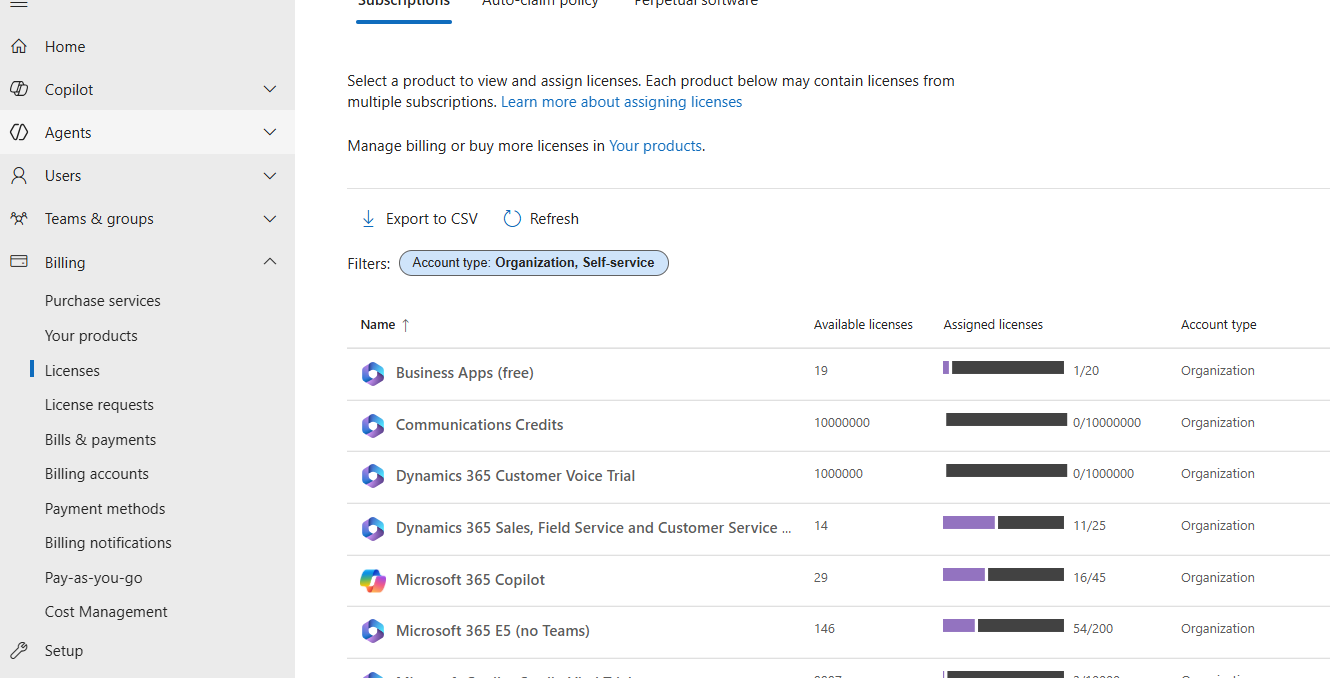
Task: Open Learn more about assigning licenses link
Action: coord(621,102)
